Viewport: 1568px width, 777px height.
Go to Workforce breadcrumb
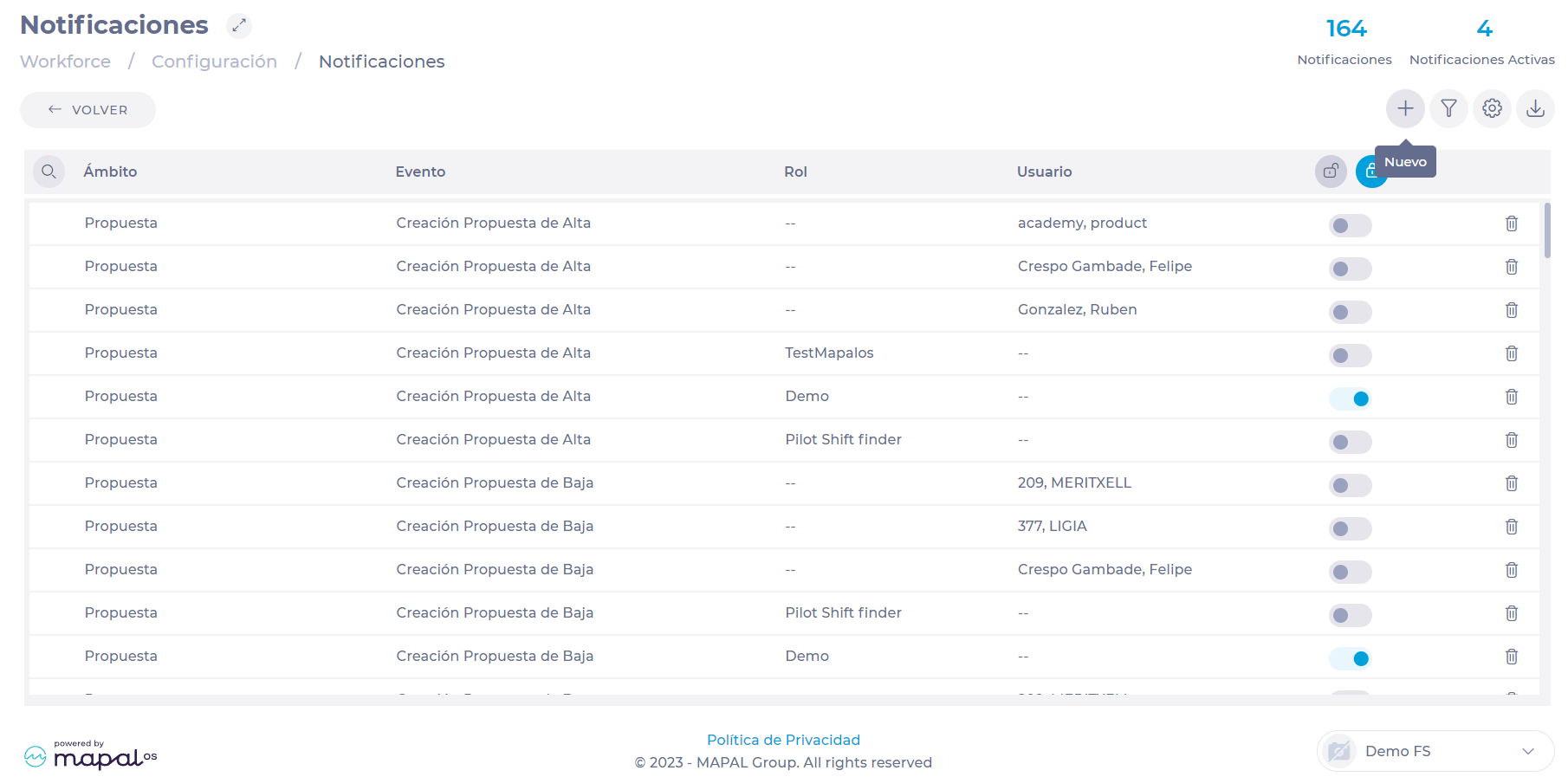66,62
